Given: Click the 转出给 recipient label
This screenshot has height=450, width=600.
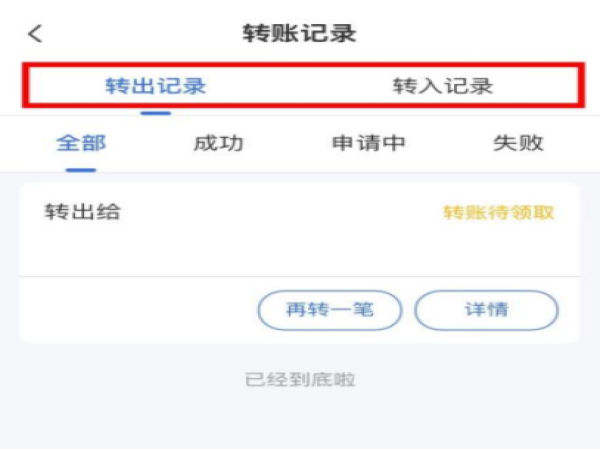Looking at the screenshot, I should click(x=82, y=212).
